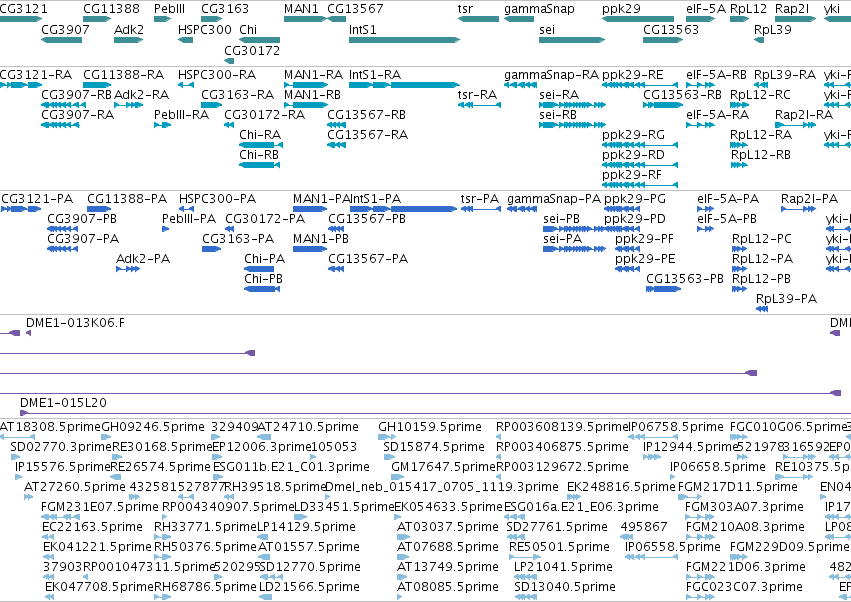Select the EC22163.5prime EST label
Image resolution: width=851 pixels, height=602 pixels.
92,528
